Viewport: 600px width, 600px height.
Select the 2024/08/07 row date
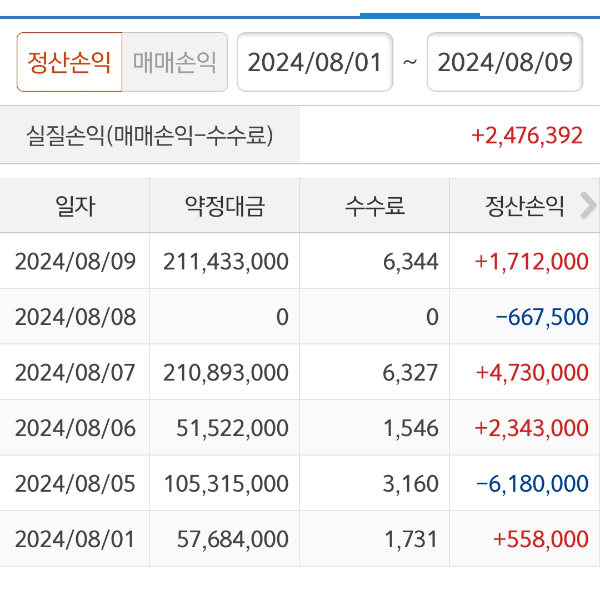[75, 373]
